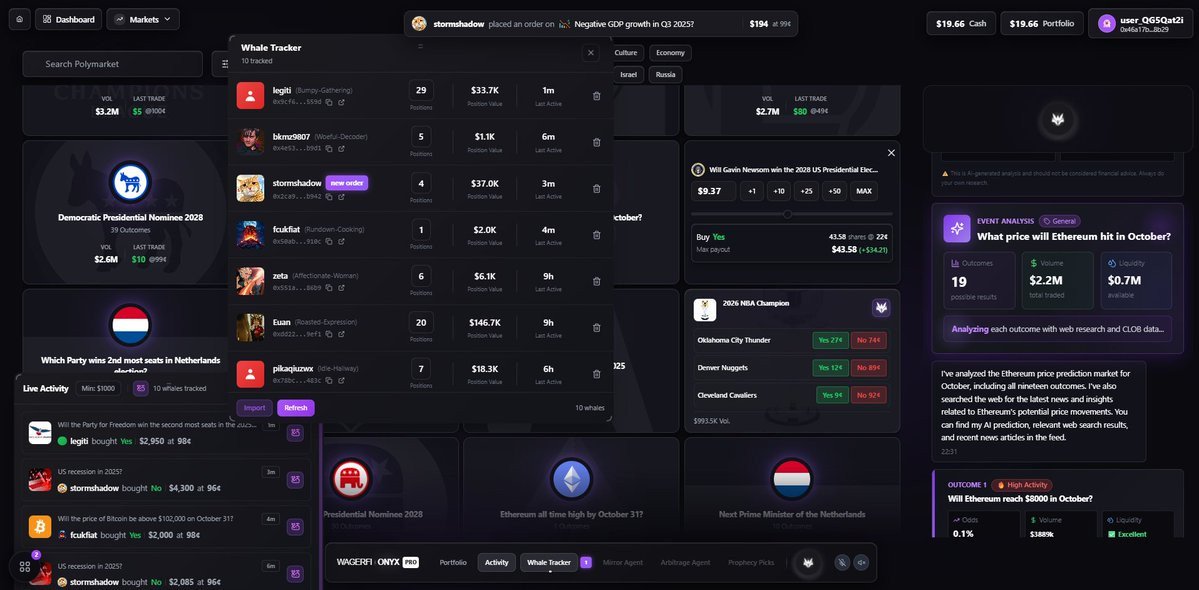Open bkmz9807's profile in external link

point(341,149)
